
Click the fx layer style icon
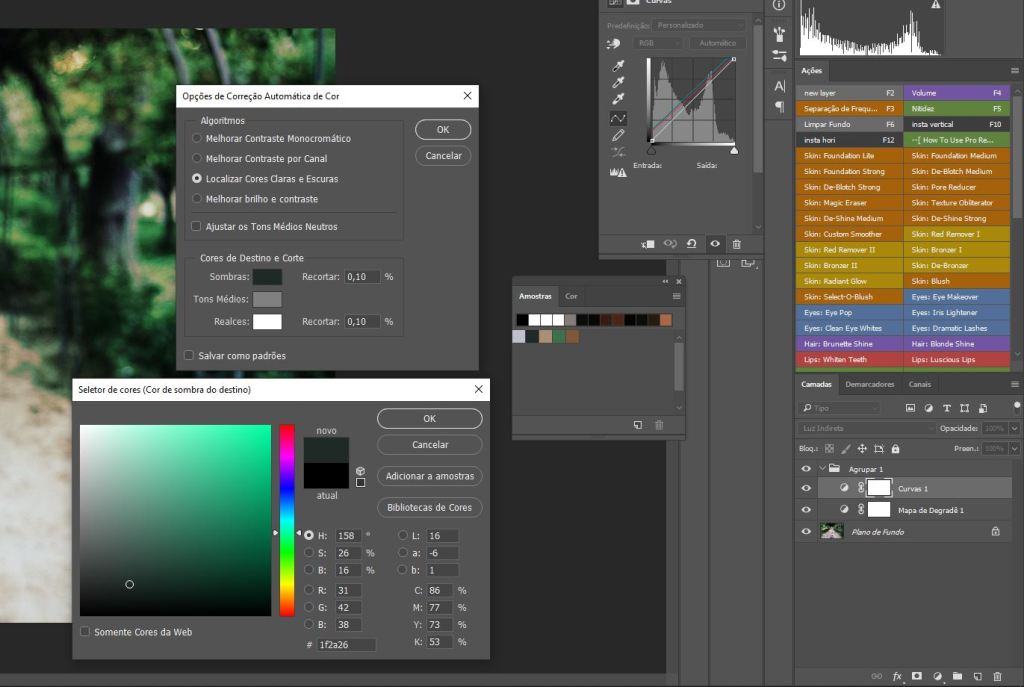click(x=897, y=676)
